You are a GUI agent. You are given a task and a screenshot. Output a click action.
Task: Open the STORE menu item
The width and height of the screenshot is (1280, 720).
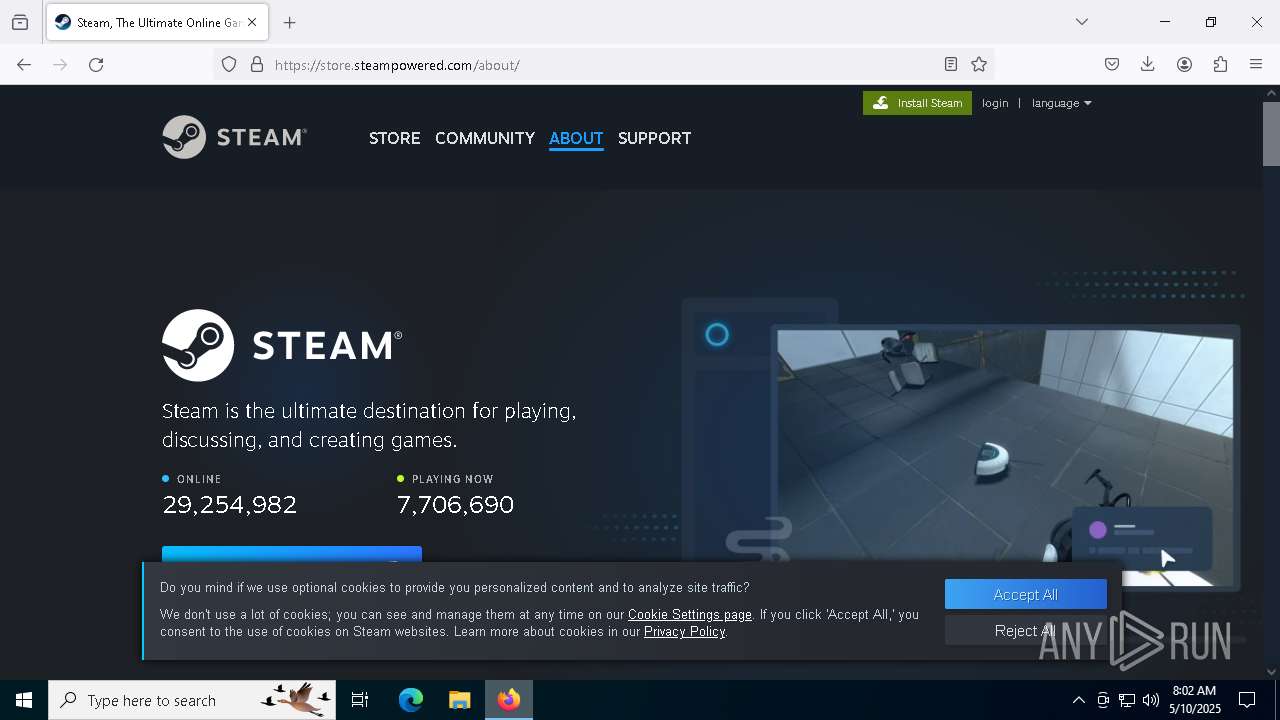pos(395,138)
